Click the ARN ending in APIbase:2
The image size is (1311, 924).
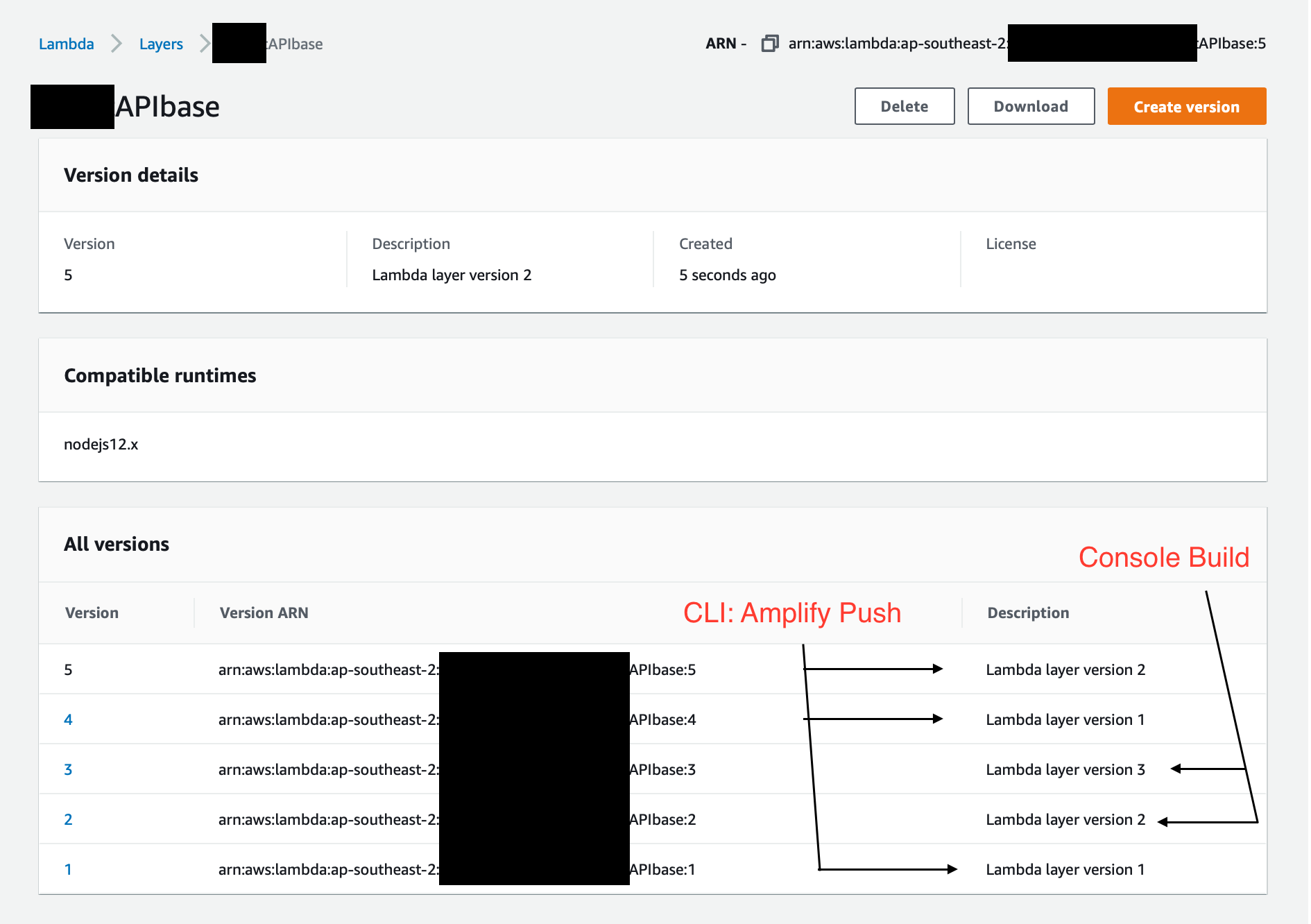[457, 819]
